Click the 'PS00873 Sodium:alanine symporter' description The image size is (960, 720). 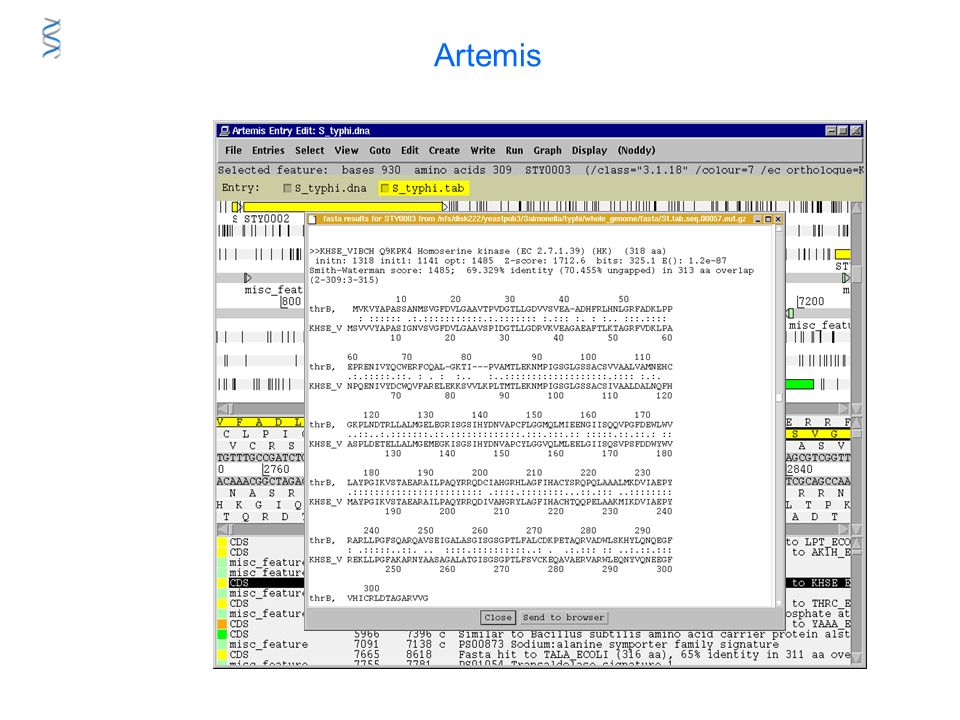point(618,645)
